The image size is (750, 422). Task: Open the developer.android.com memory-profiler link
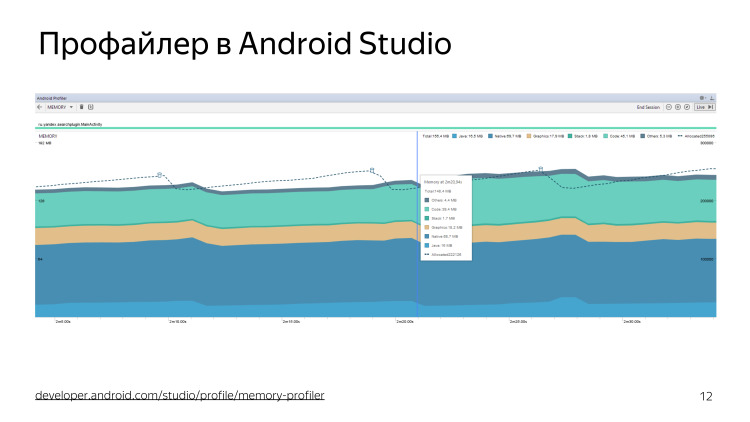click(x=180, y=396)
